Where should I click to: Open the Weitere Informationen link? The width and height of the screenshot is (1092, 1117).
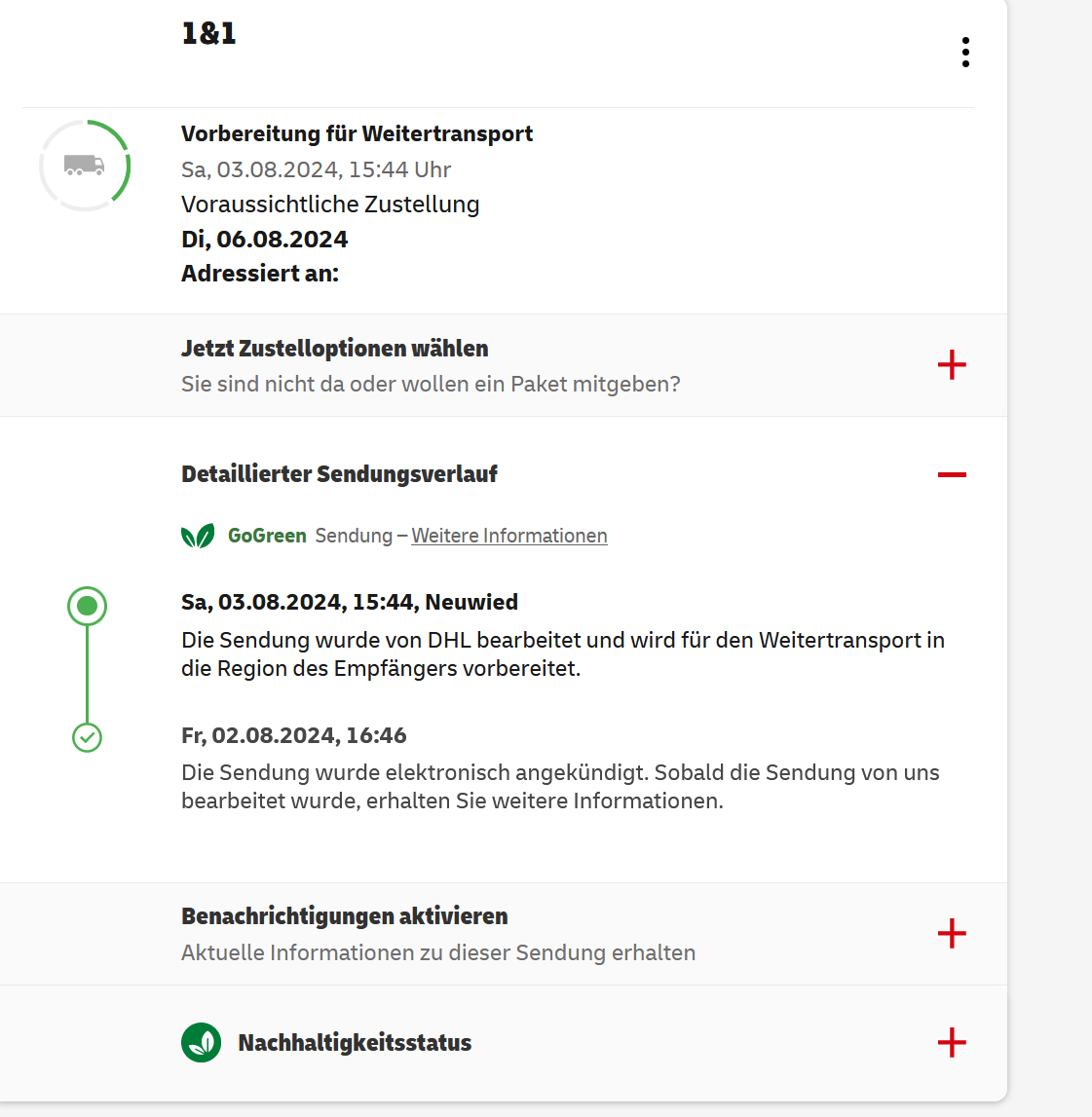[508, 536]
